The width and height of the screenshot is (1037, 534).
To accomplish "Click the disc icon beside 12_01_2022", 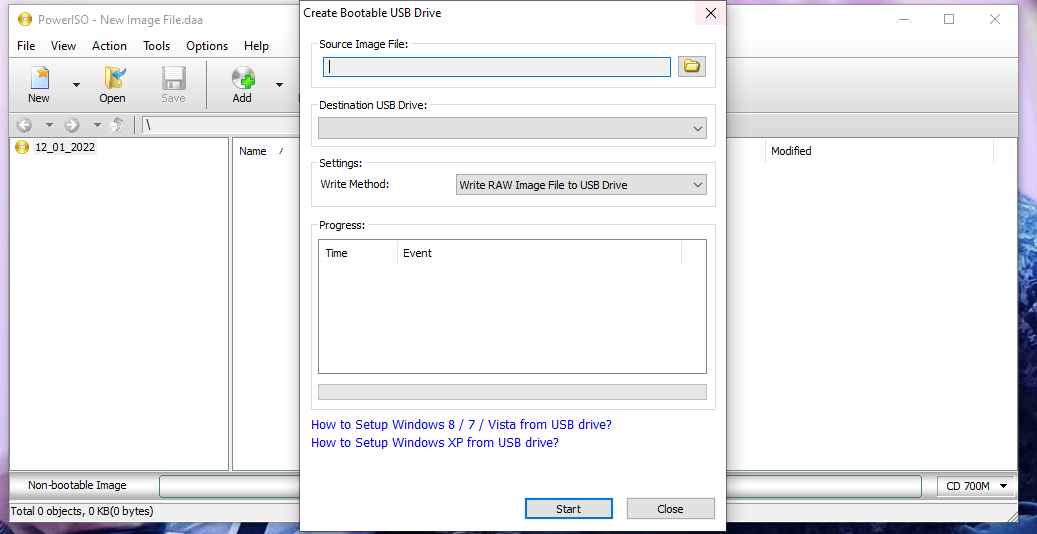I will 22,148.
